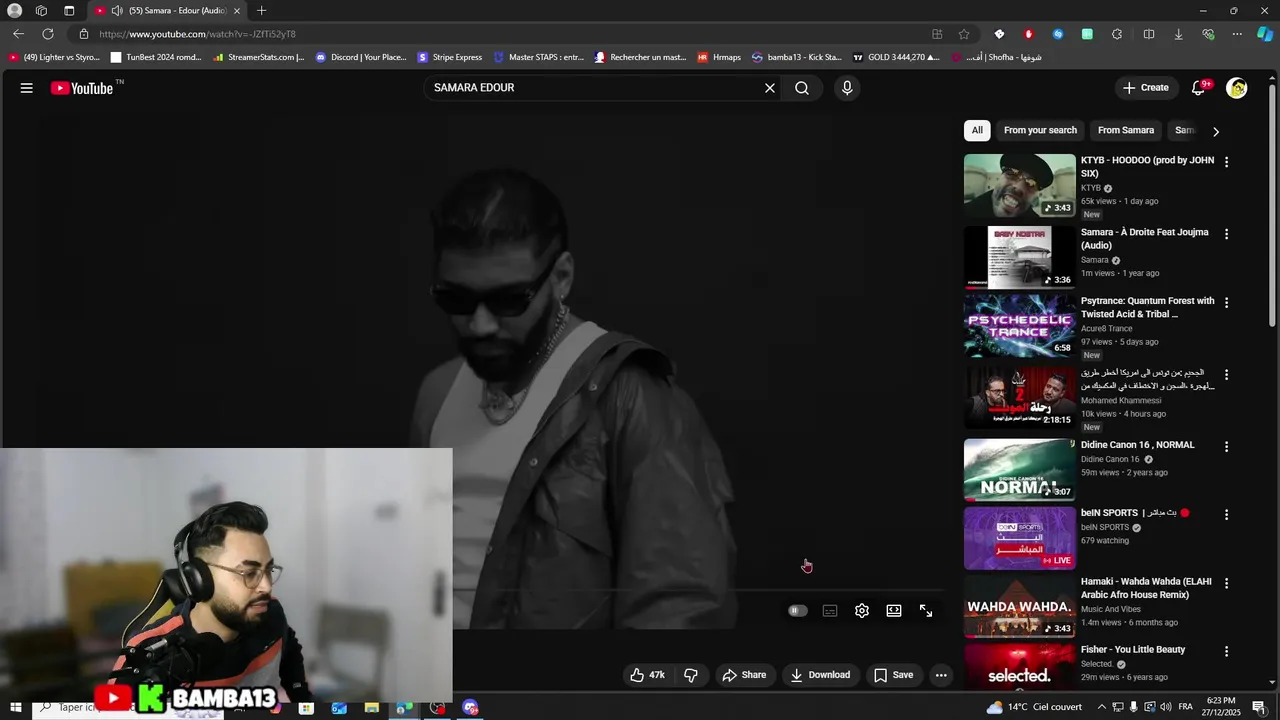This screenshot has width=1280, height=720.
Task: Open Windows Start menu
Action: click(15, 708)
